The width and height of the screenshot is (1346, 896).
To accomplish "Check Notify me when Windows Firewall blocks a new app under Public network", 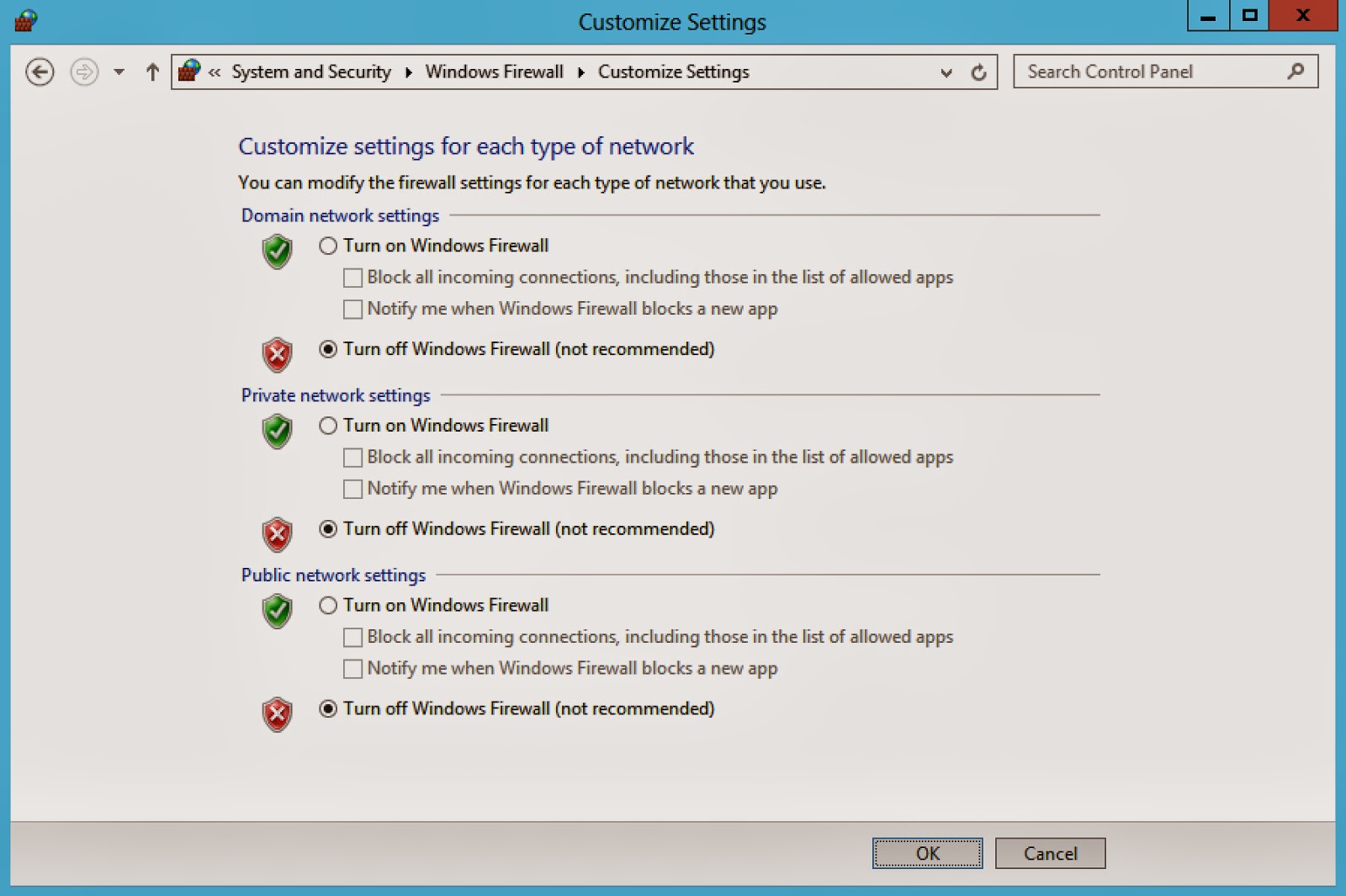I will [351, 668].
